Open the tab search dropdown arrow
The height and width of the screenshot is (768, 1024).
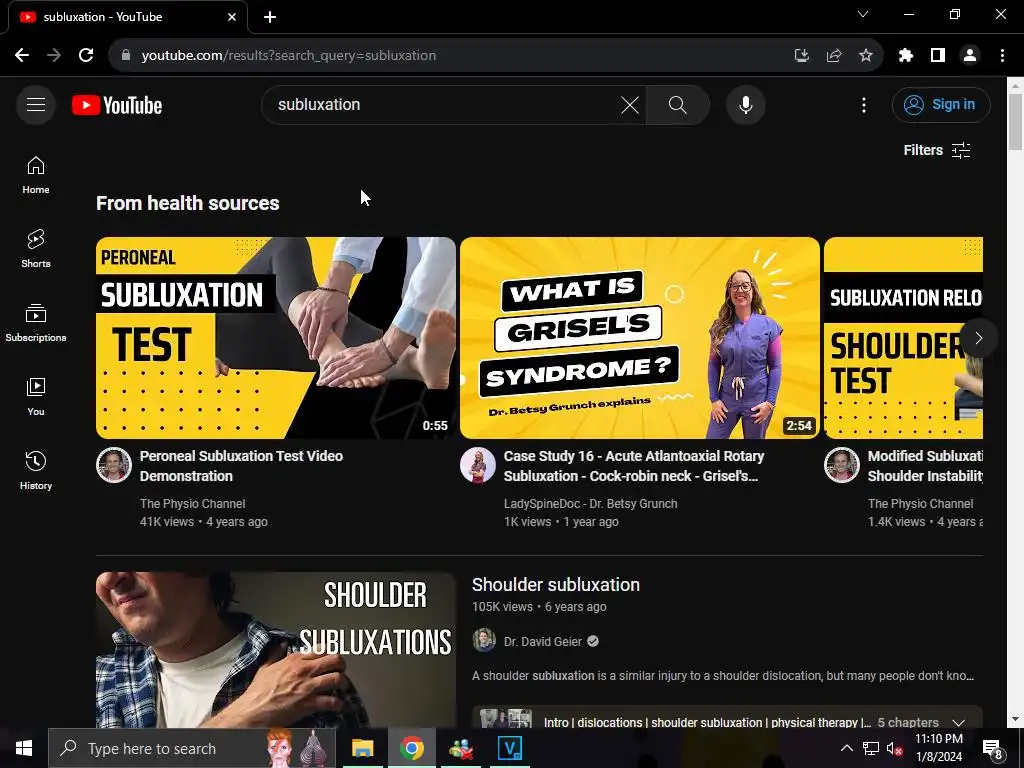(863, 14)
